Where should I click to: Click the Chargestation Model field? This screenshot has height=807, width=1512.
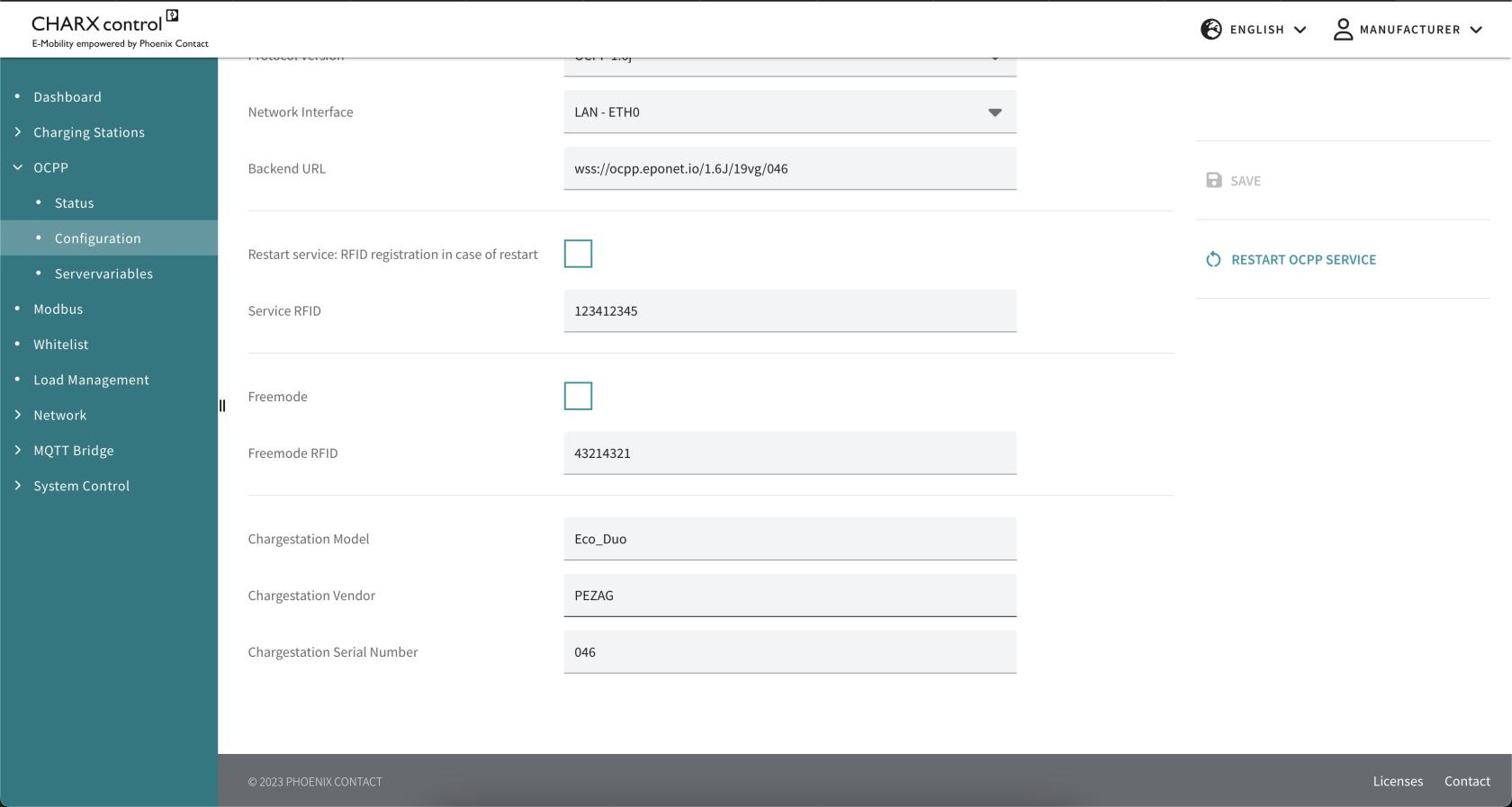(790, 539)
